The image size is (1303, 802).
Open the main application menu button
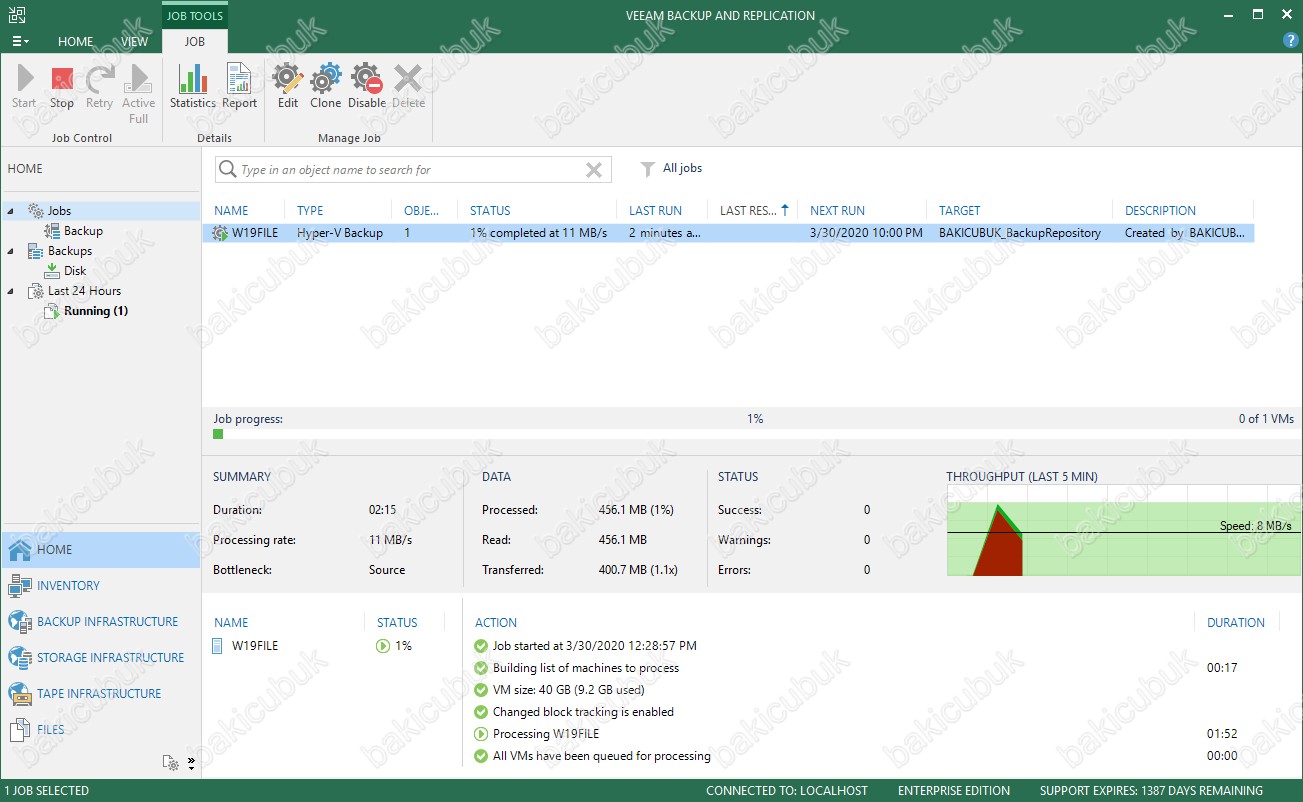[20, 41]
